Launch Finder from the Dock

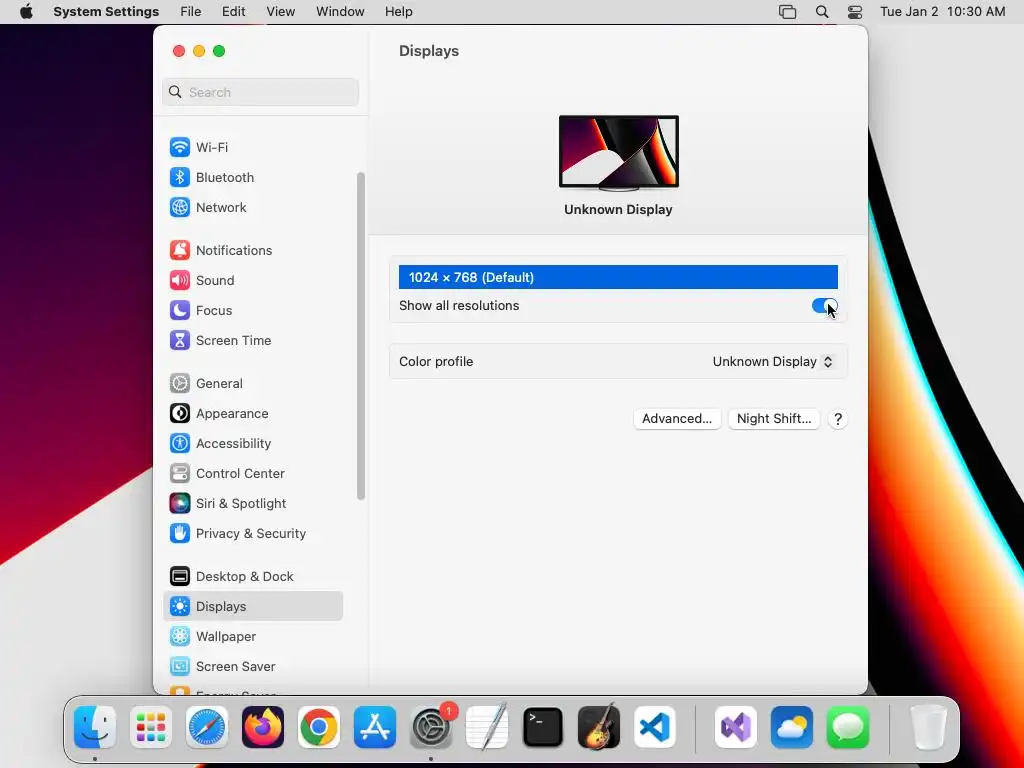click(95, 727)
